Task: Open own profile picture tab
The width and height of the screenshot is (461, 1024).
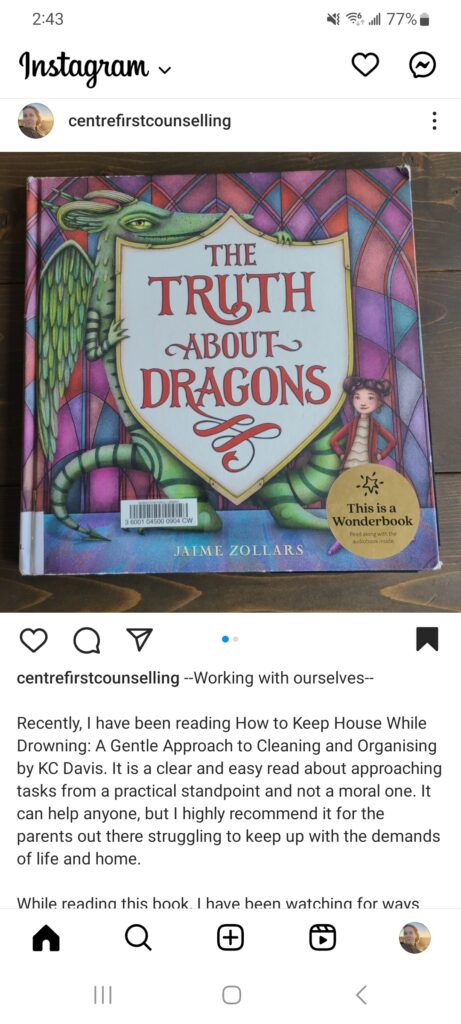Action: (x=415, y=938)
